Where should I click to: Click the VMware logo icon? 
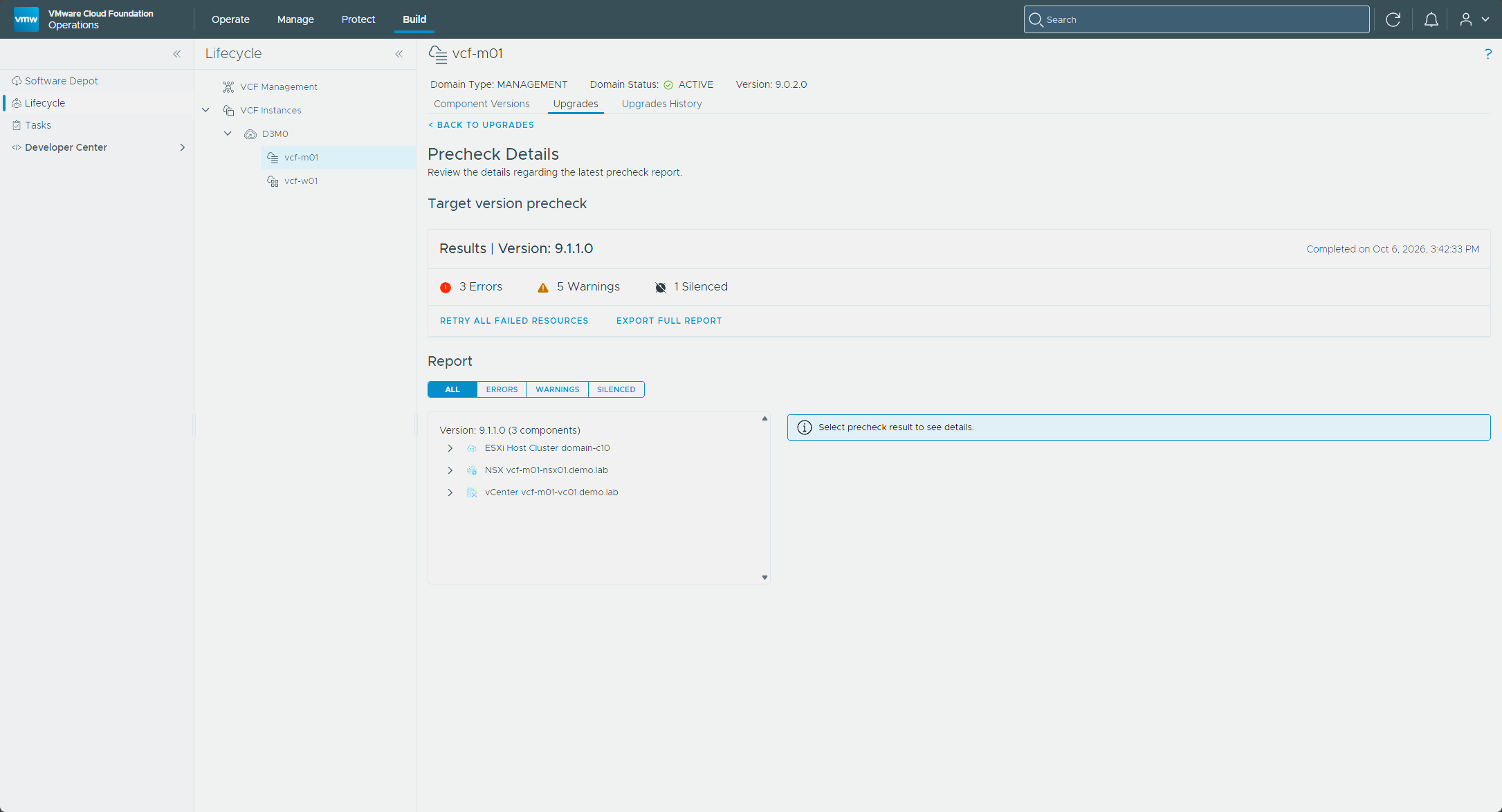tap(26, 19)
